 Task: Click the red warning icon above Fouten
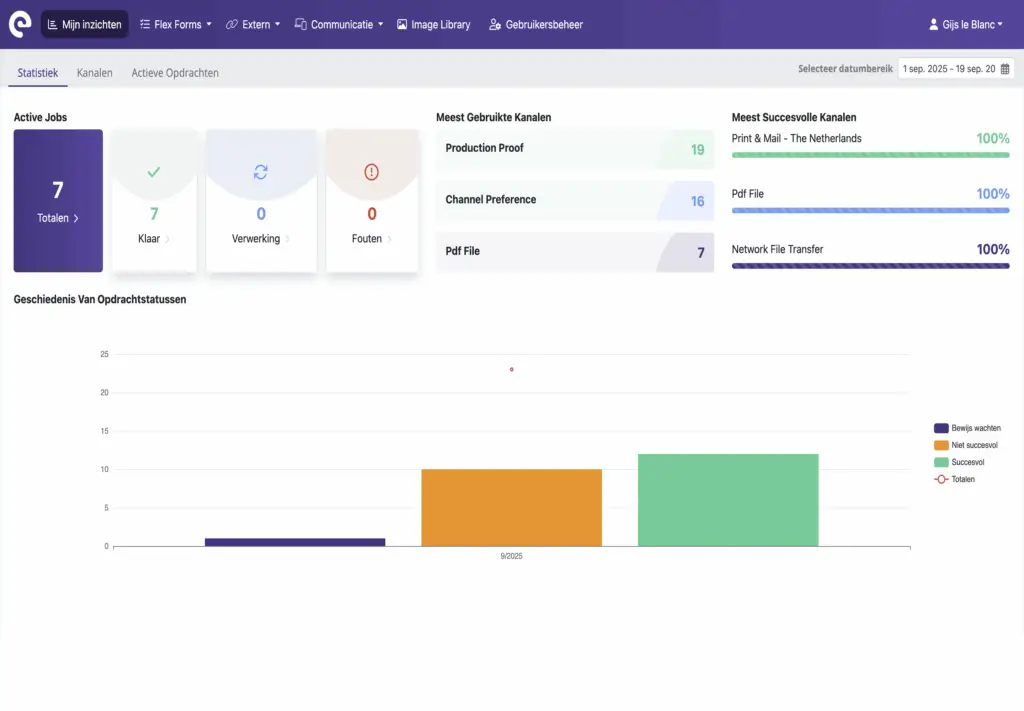pos(372,172)
